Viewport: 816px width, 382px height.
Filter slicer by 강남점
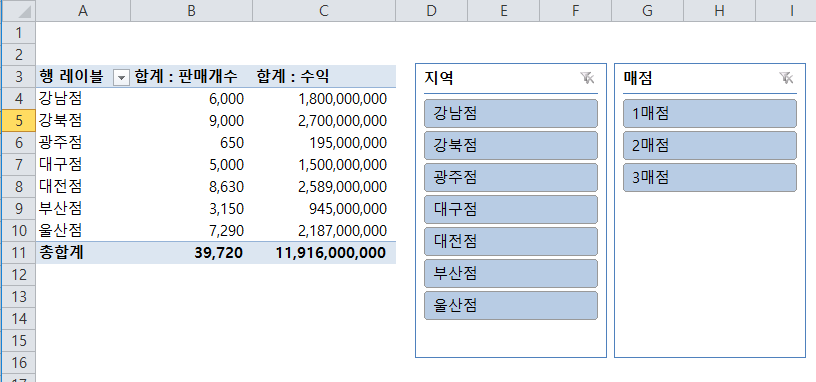511,113
